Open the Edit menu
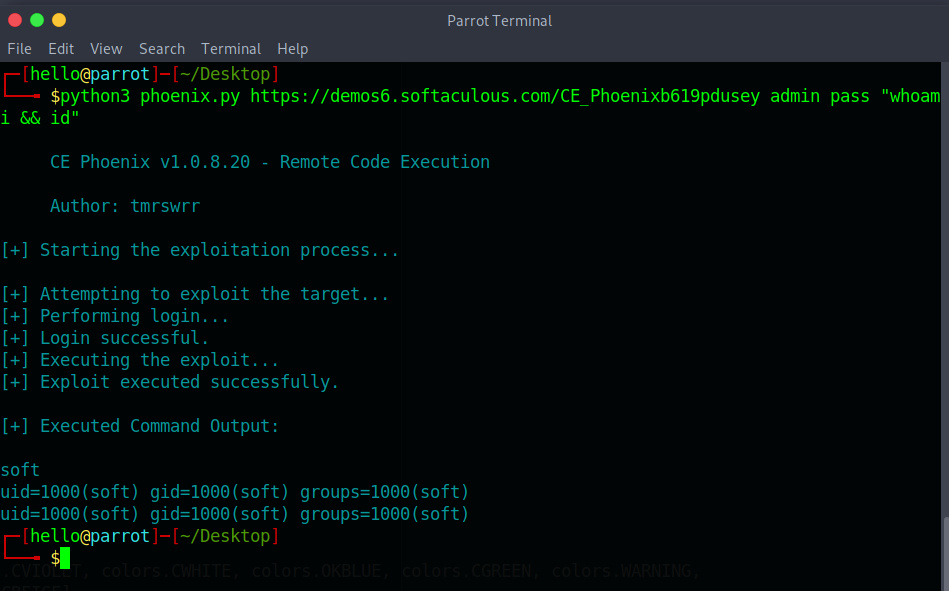 click(61, 48)
